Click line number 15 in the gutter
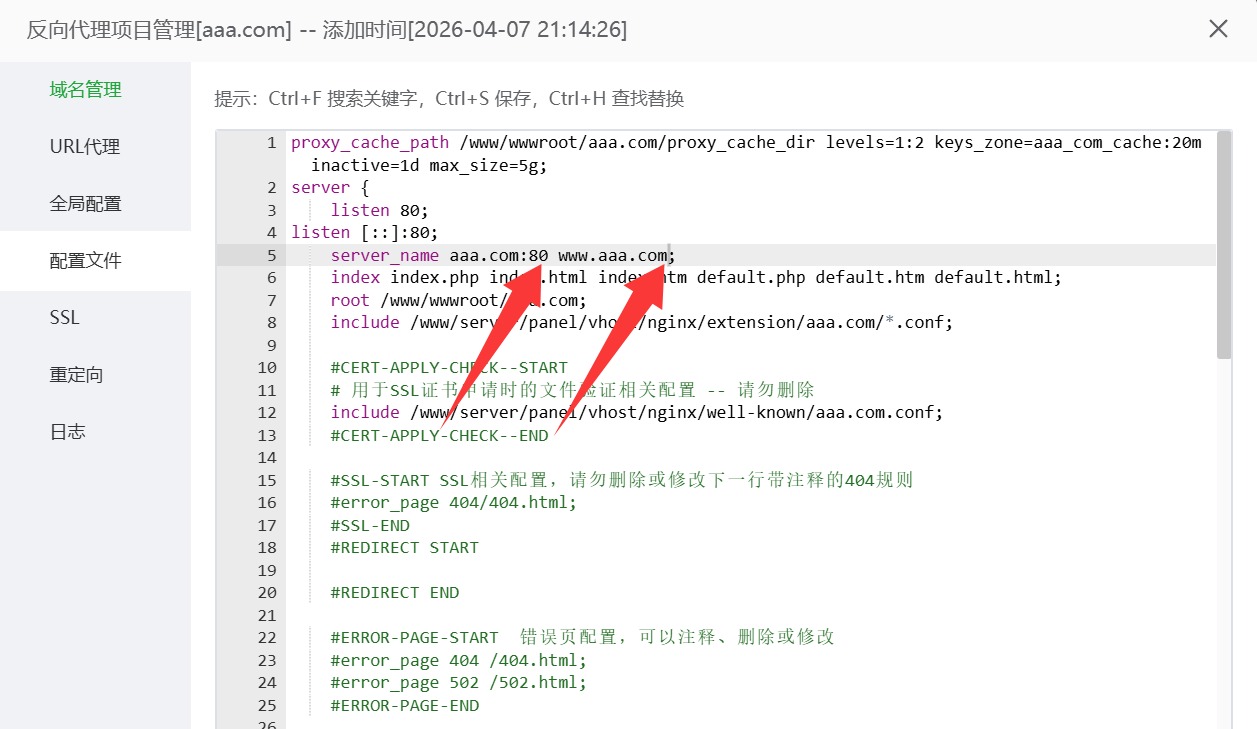 [x=266, y=479]
